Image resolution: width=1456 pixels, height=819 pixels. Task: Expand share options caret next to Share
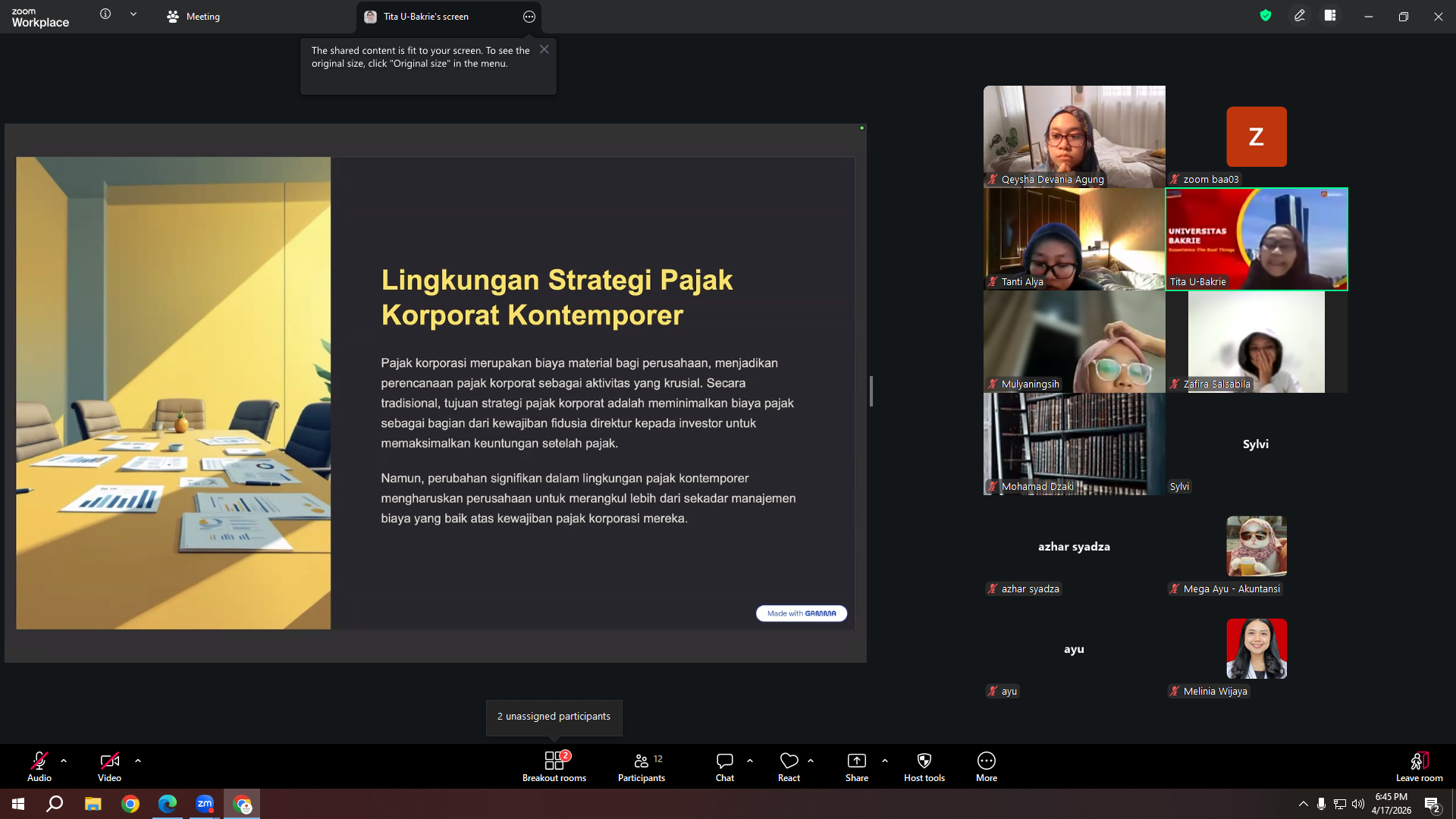(885, 761)
